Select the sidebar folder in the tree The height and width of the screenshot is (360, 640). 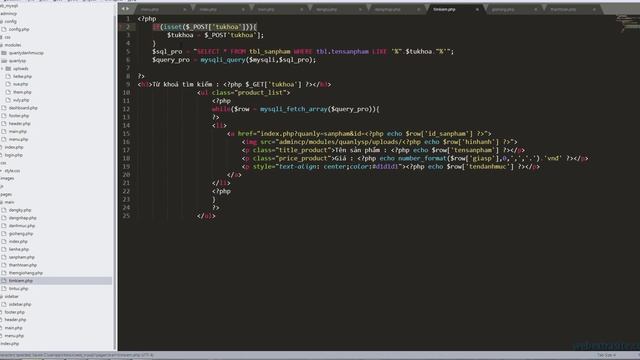coord(11,296)
